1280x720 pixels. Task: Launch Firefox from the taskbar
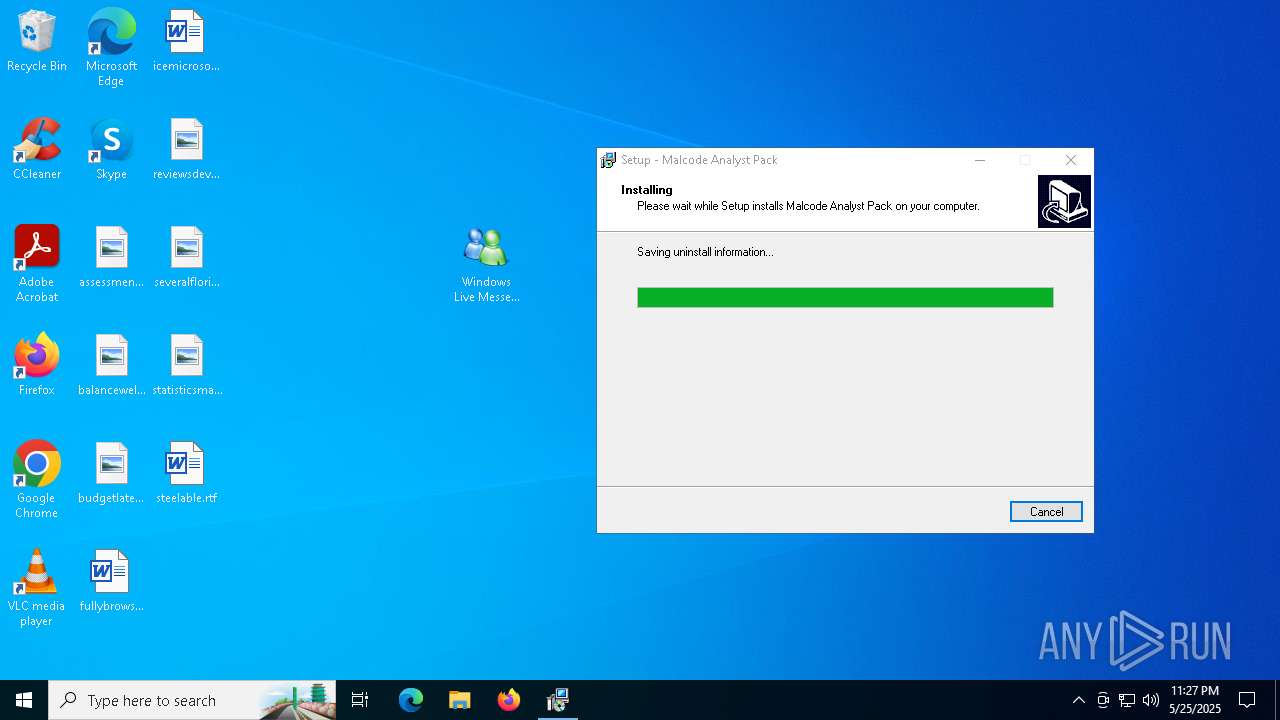(509, 700)
